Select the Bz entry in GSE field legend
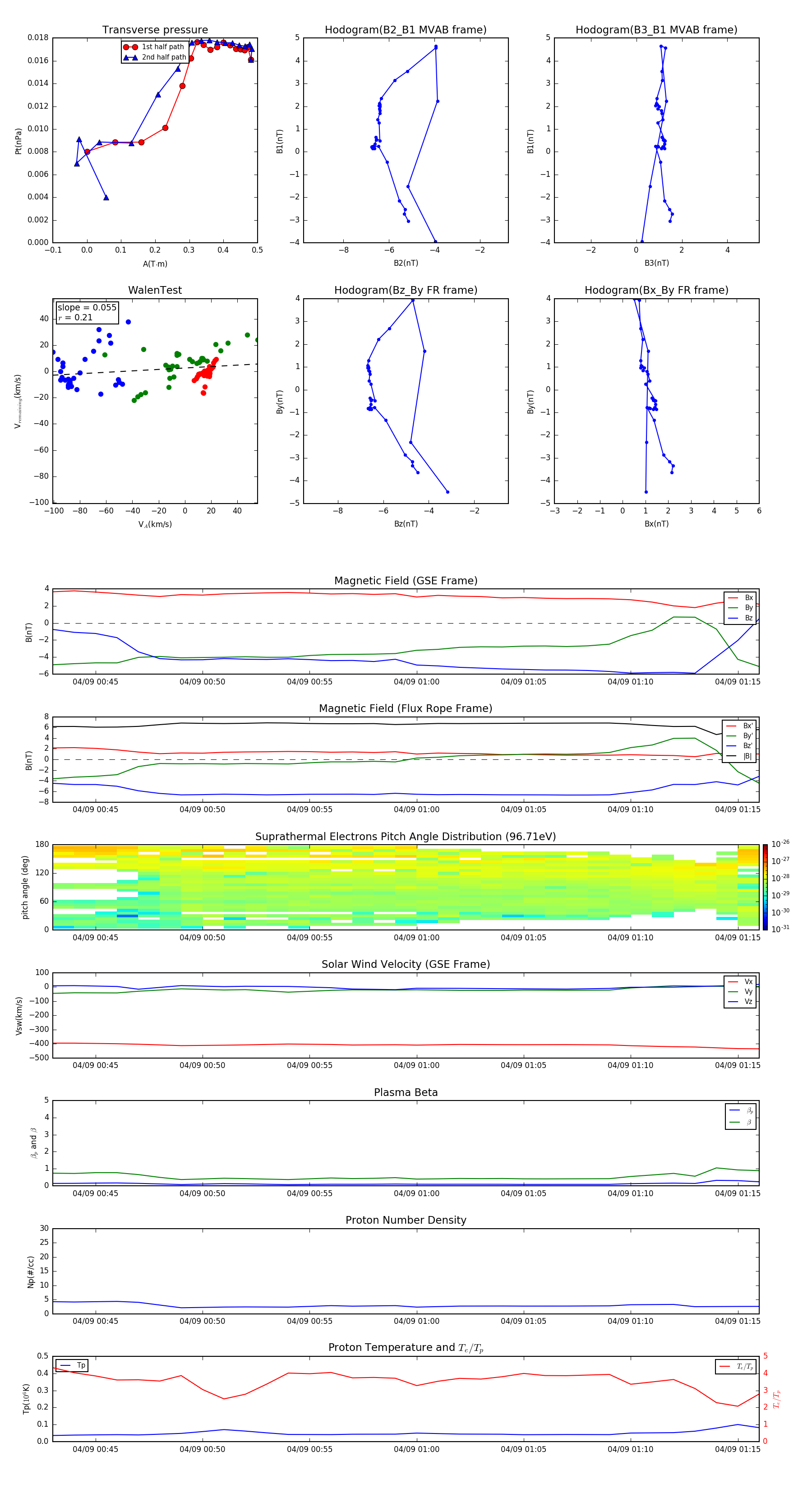 click(x=740, y=618)
